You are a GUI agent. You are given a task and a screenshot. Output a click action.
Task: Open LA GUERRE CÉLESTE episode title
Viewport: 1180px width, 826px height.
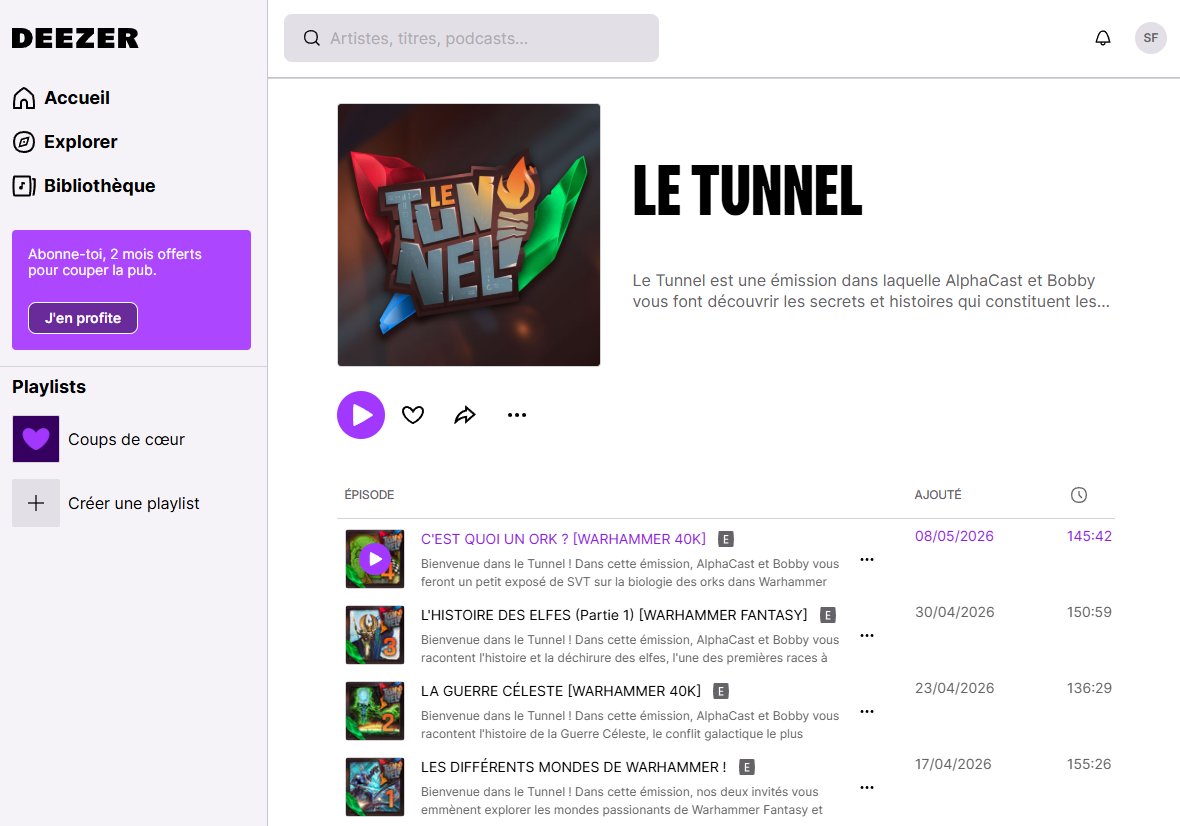click(561, 691)
